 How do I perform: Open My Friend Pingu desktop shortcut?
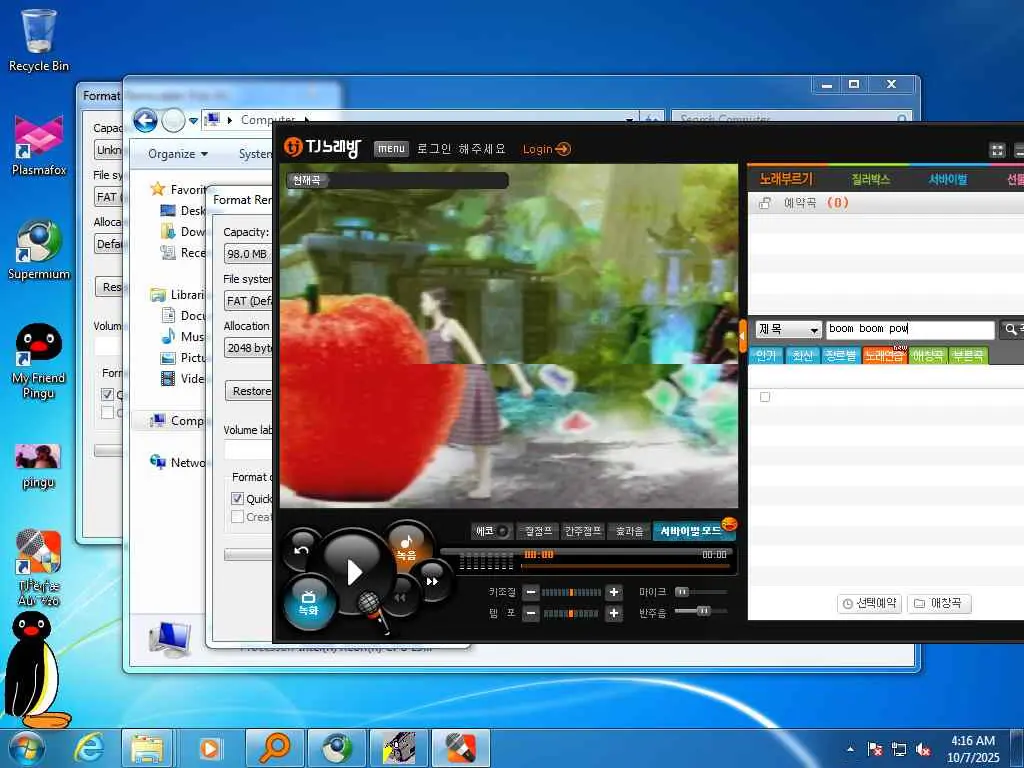click(39, 360)
